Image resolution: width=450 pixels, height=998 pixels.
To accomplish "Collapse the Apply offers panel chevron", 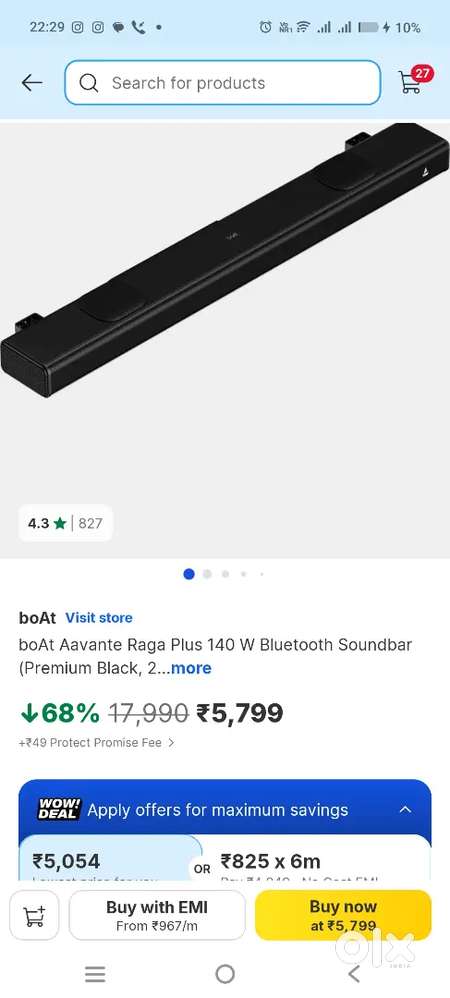I will (405, 810).
